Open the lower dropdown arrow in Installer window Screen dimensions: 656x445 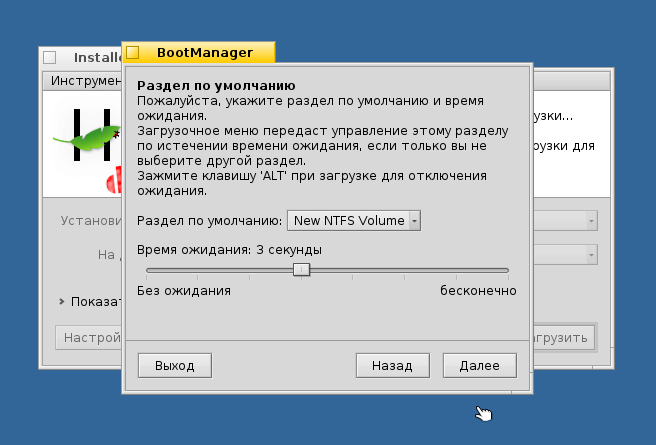click(591, 254)
